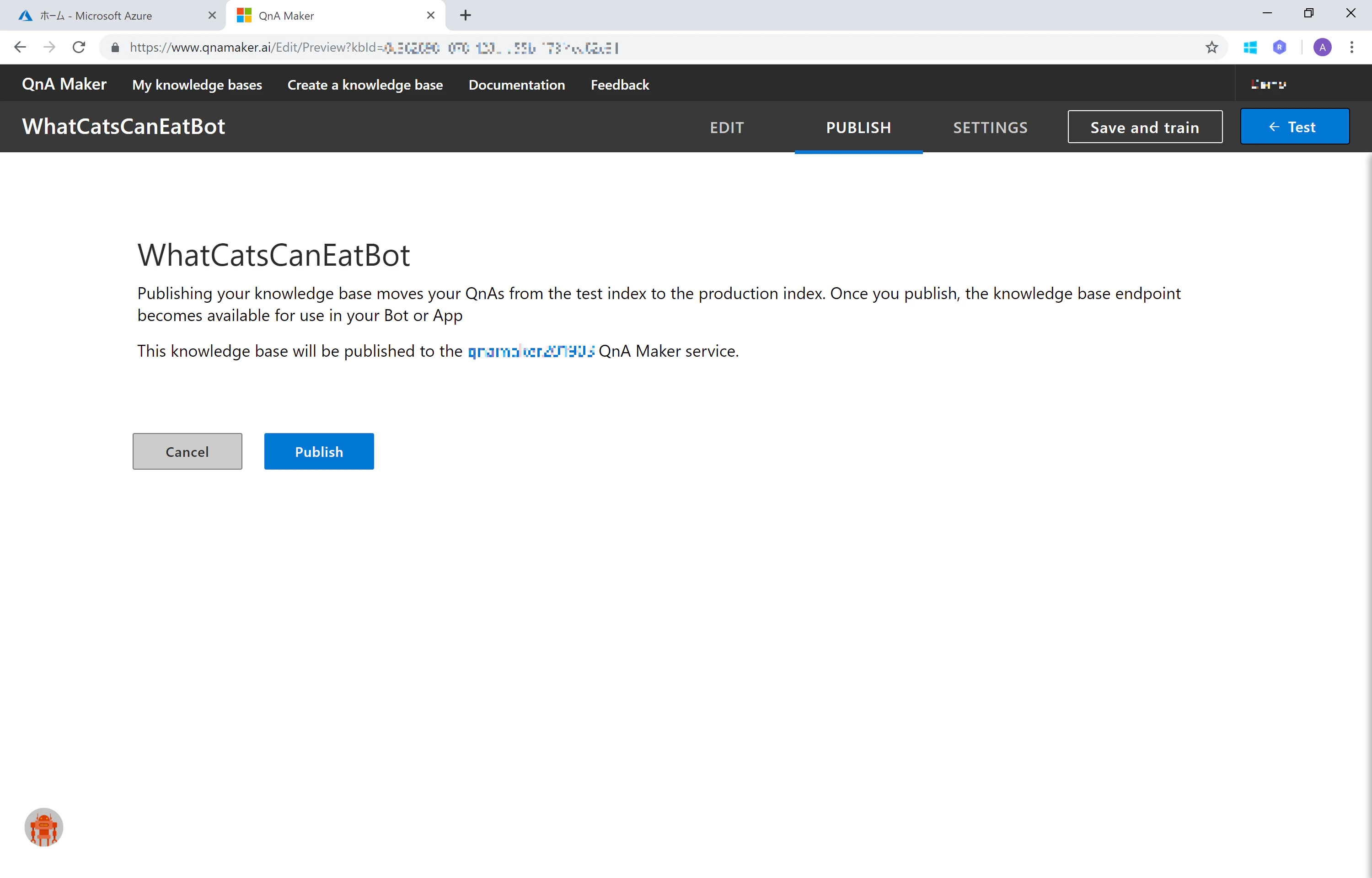Bookmark this page with the star icon
The height and width of the screenshot is (878, 1372).
tap(1211, 47)
